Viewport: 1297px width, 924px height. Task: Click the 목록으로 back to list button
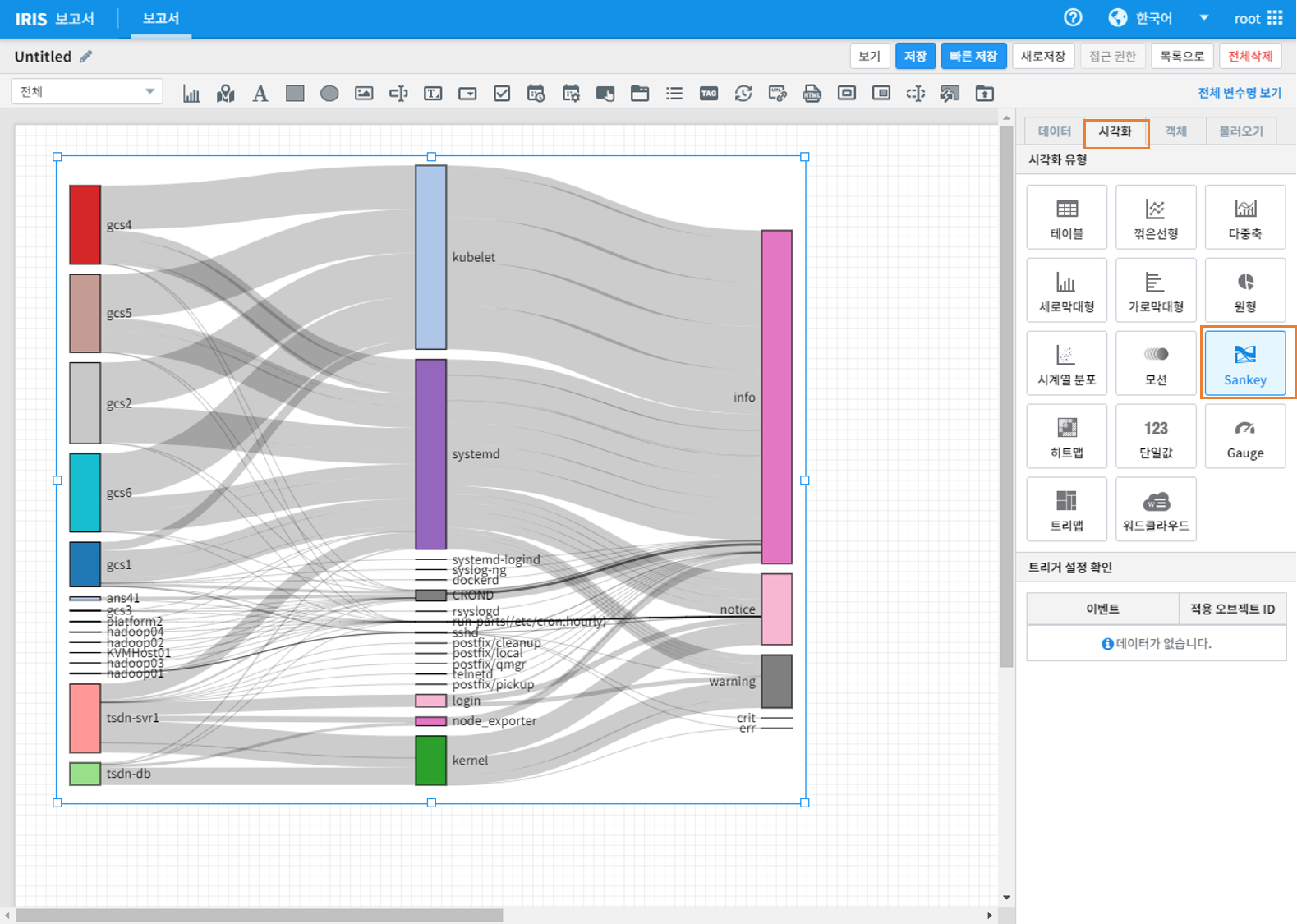coord(1182,56)
